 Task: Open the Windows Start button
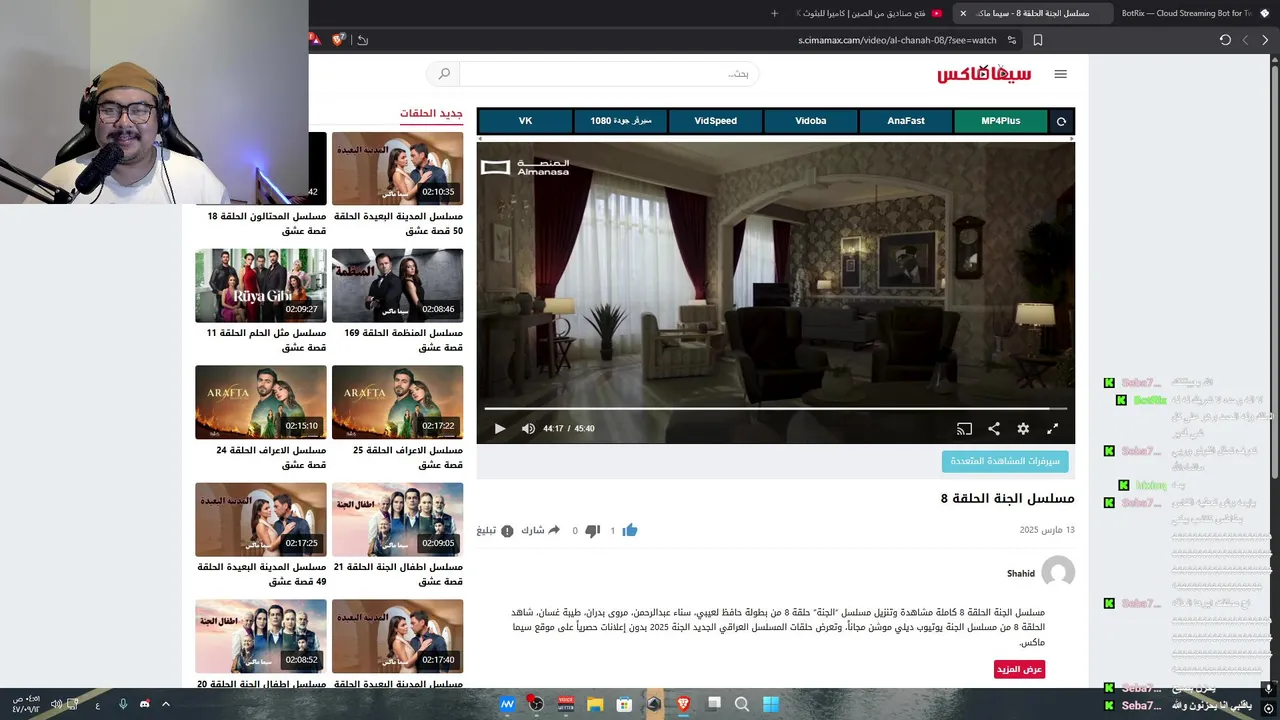[771, 704]
